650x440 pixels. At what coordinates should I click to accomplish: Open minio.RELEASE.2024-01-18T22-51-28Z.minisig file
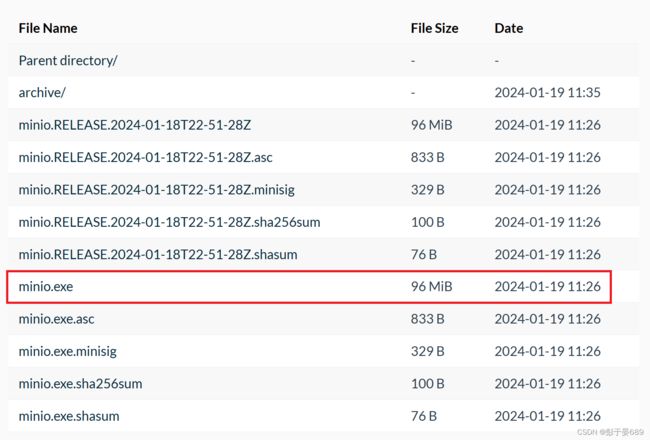(x=157, y=190)
